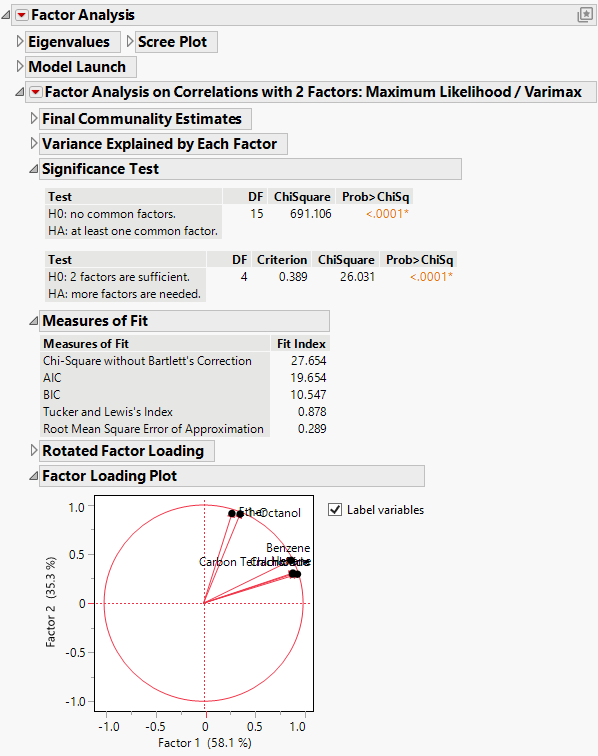Click the Criterion column header
Image resolution: width=598 pixels, height=756 pixels.
coord(282,260)
